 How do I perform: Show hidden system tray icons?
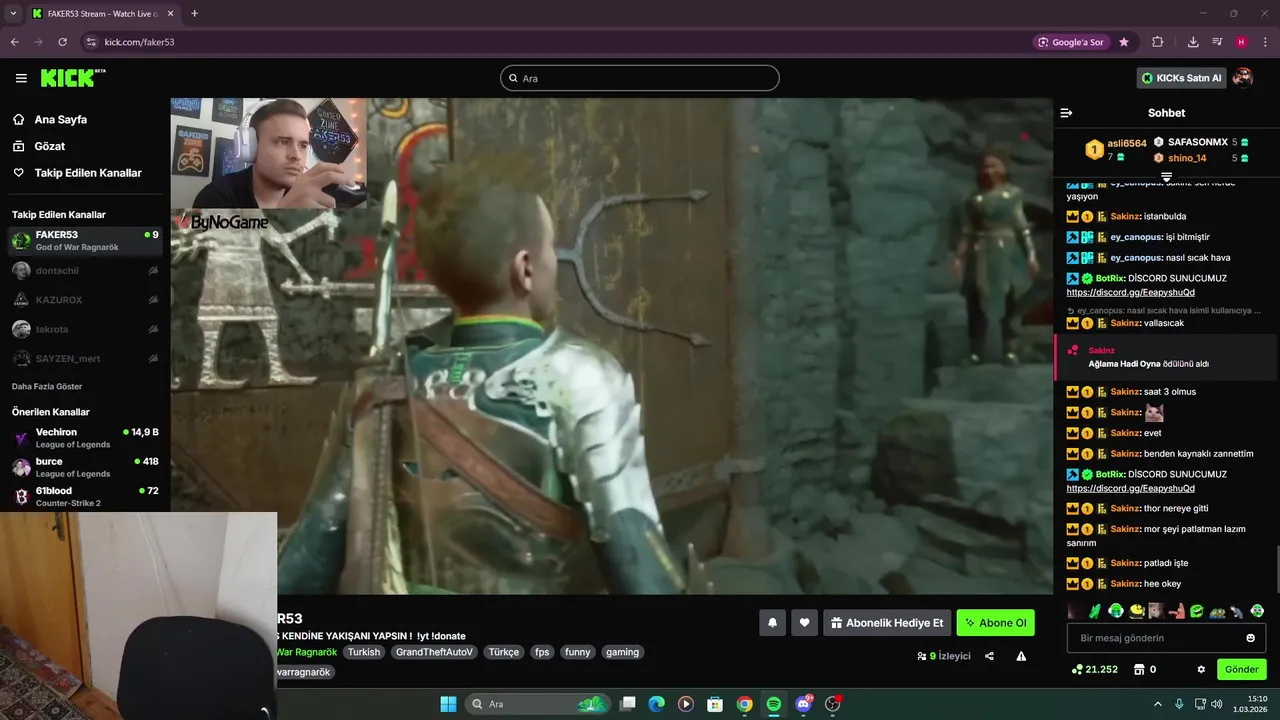pyautogui.click(x=1158, y=704)
